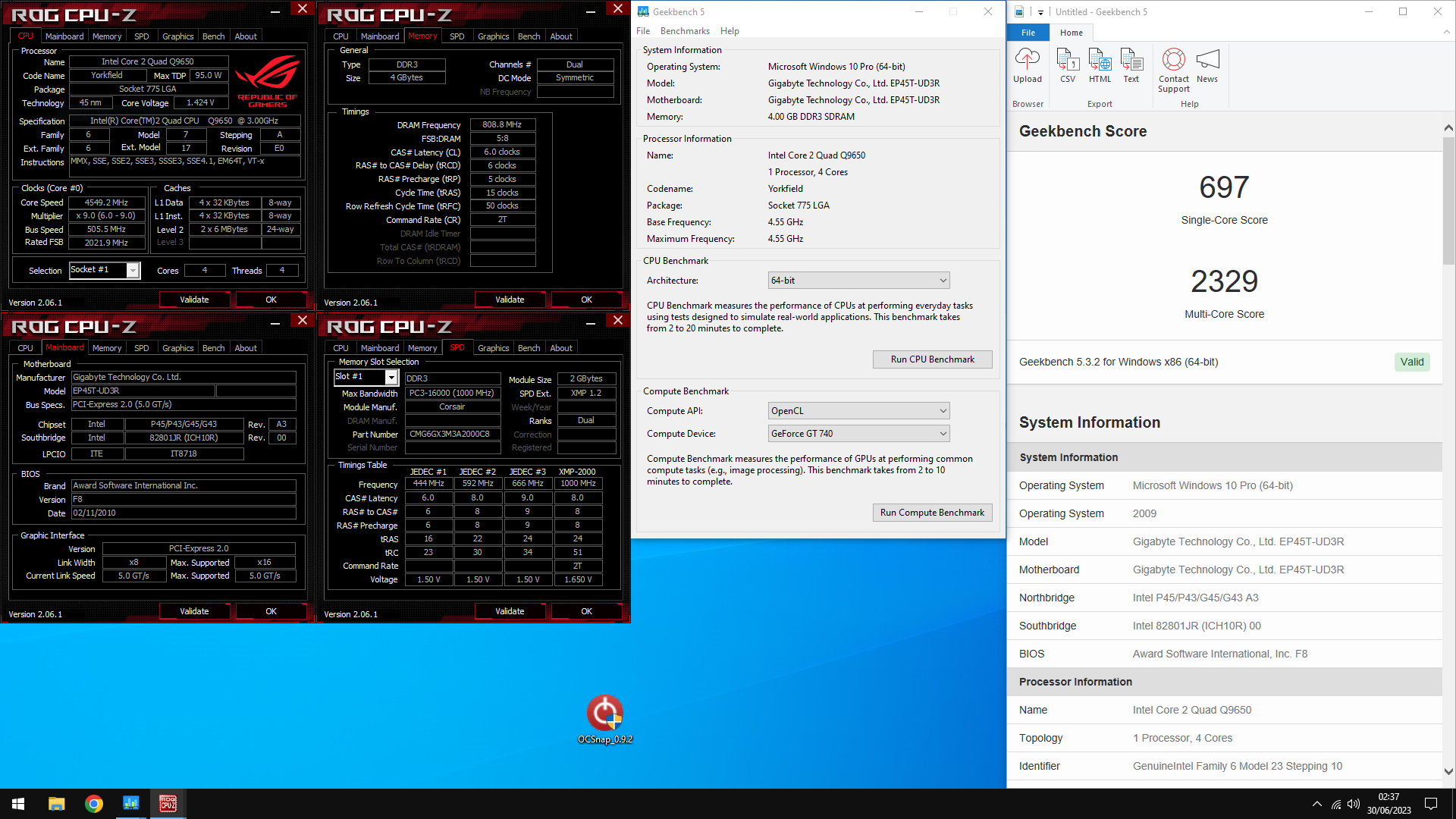1456x819 pixels.
Task: Collapse the Geekbench ribbon
Action: pos(1446,33)
